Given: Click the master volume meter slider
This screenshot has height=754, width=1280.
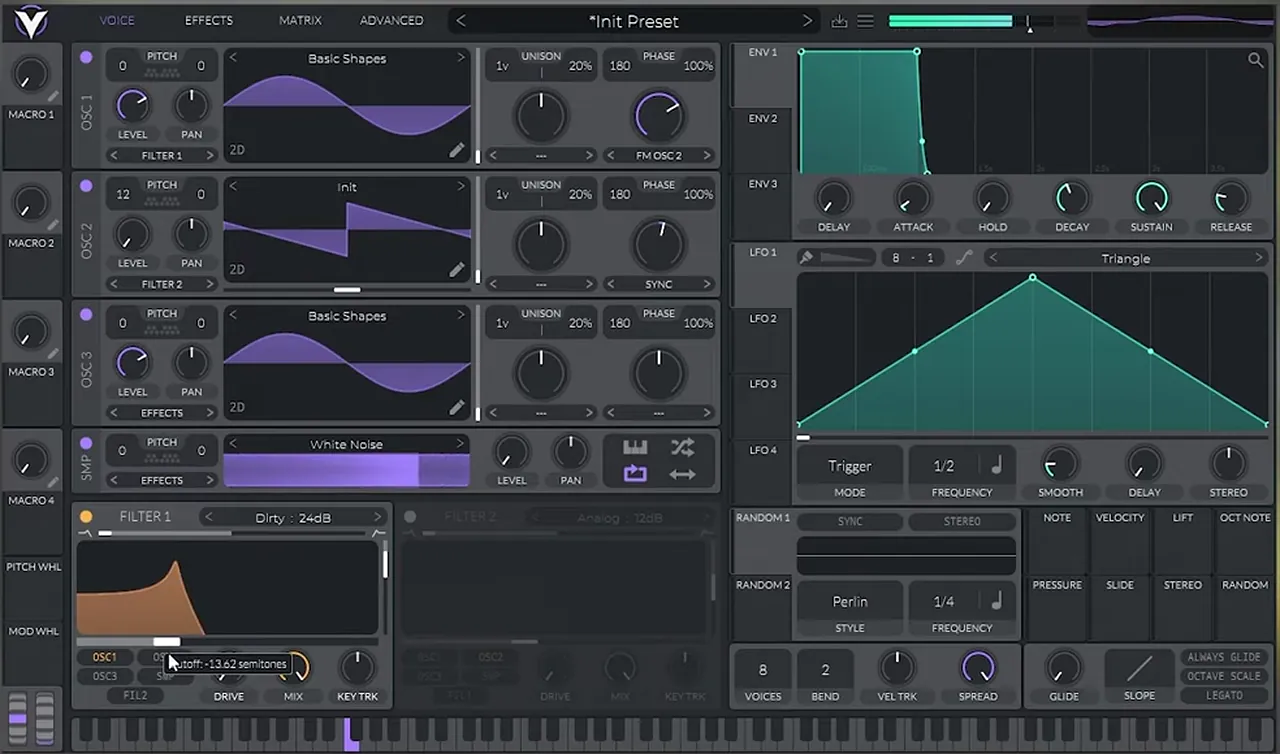Looking at the screenshot, I should tap(982, 21).
